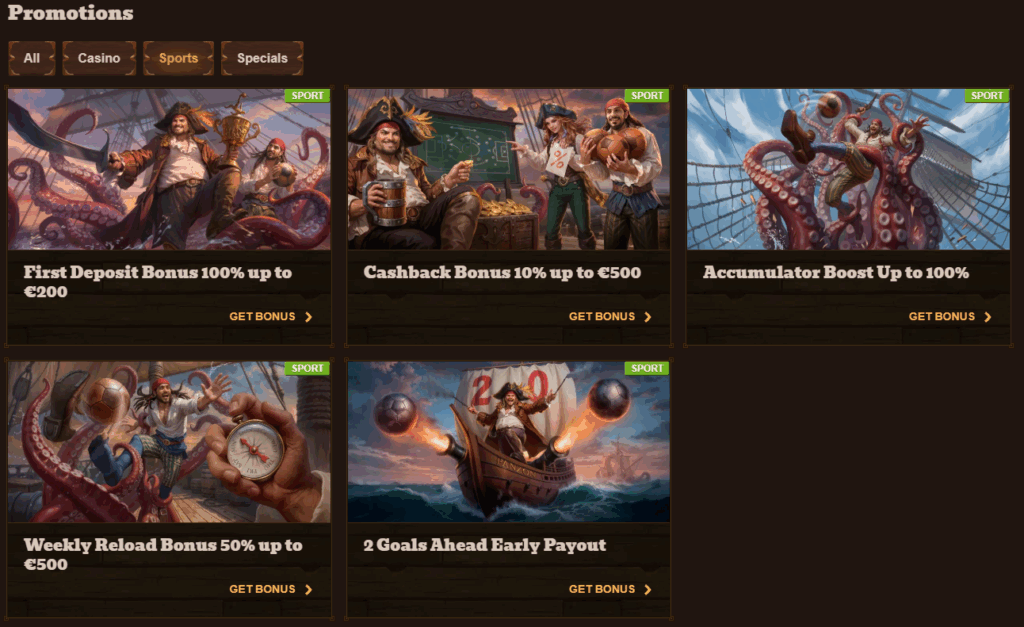
Task: Open the Cashback tactics-board promo image
Action: point(509,169)
